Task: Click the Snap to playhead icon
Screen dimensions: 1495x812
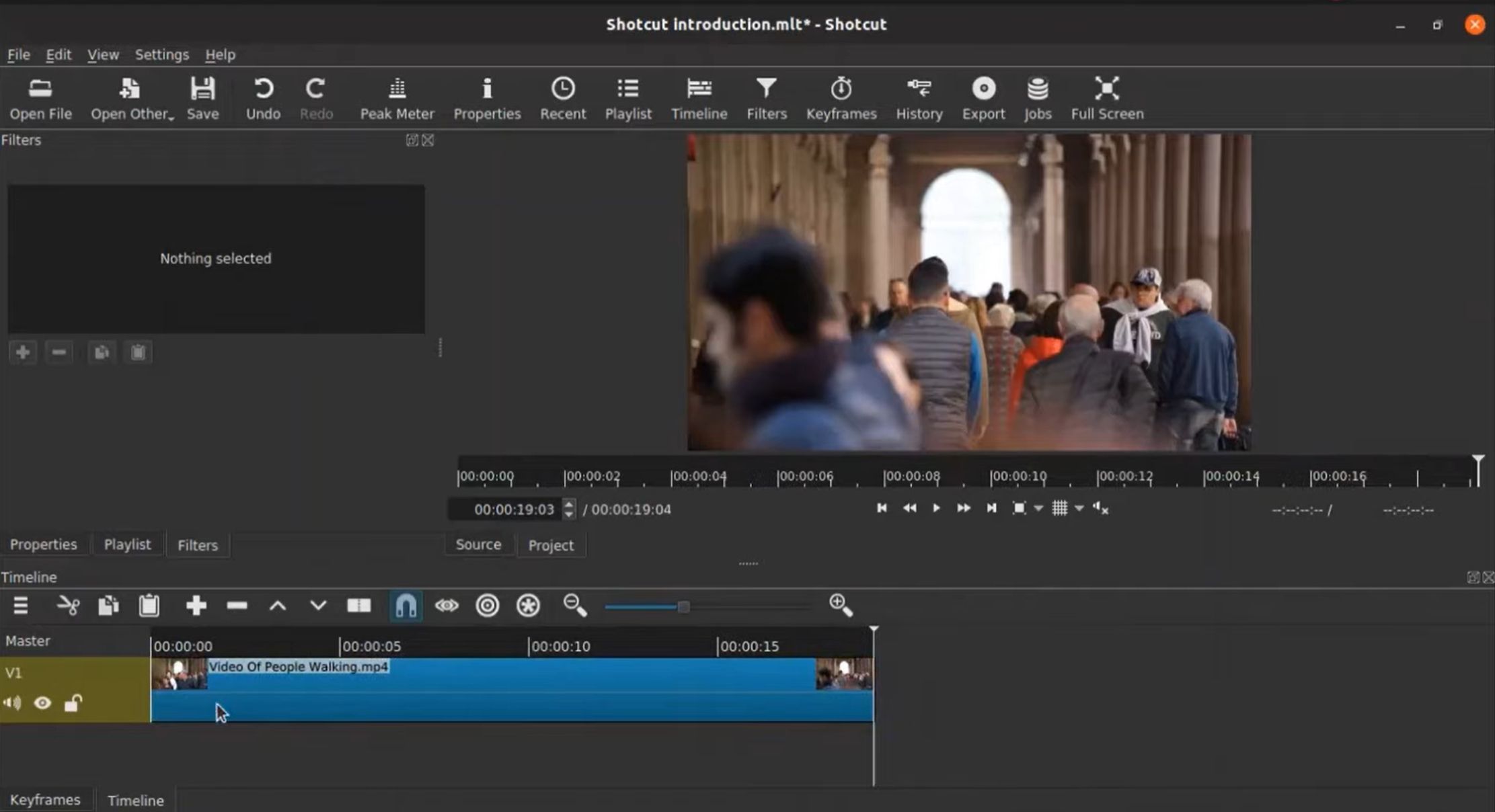Action: tap(405, 605)
